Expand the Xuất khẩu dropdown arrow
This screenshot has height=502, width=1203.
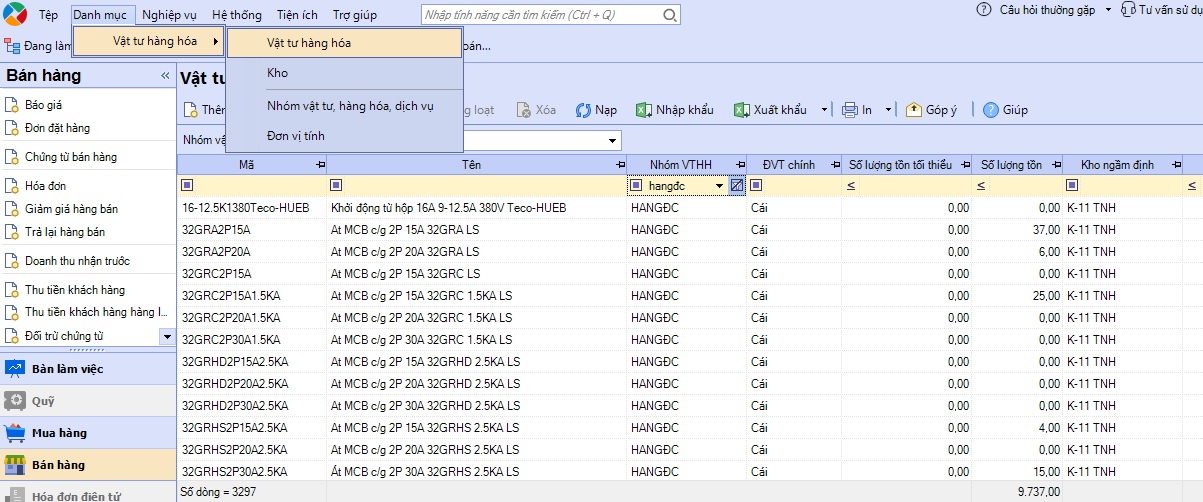coord(824,110)
